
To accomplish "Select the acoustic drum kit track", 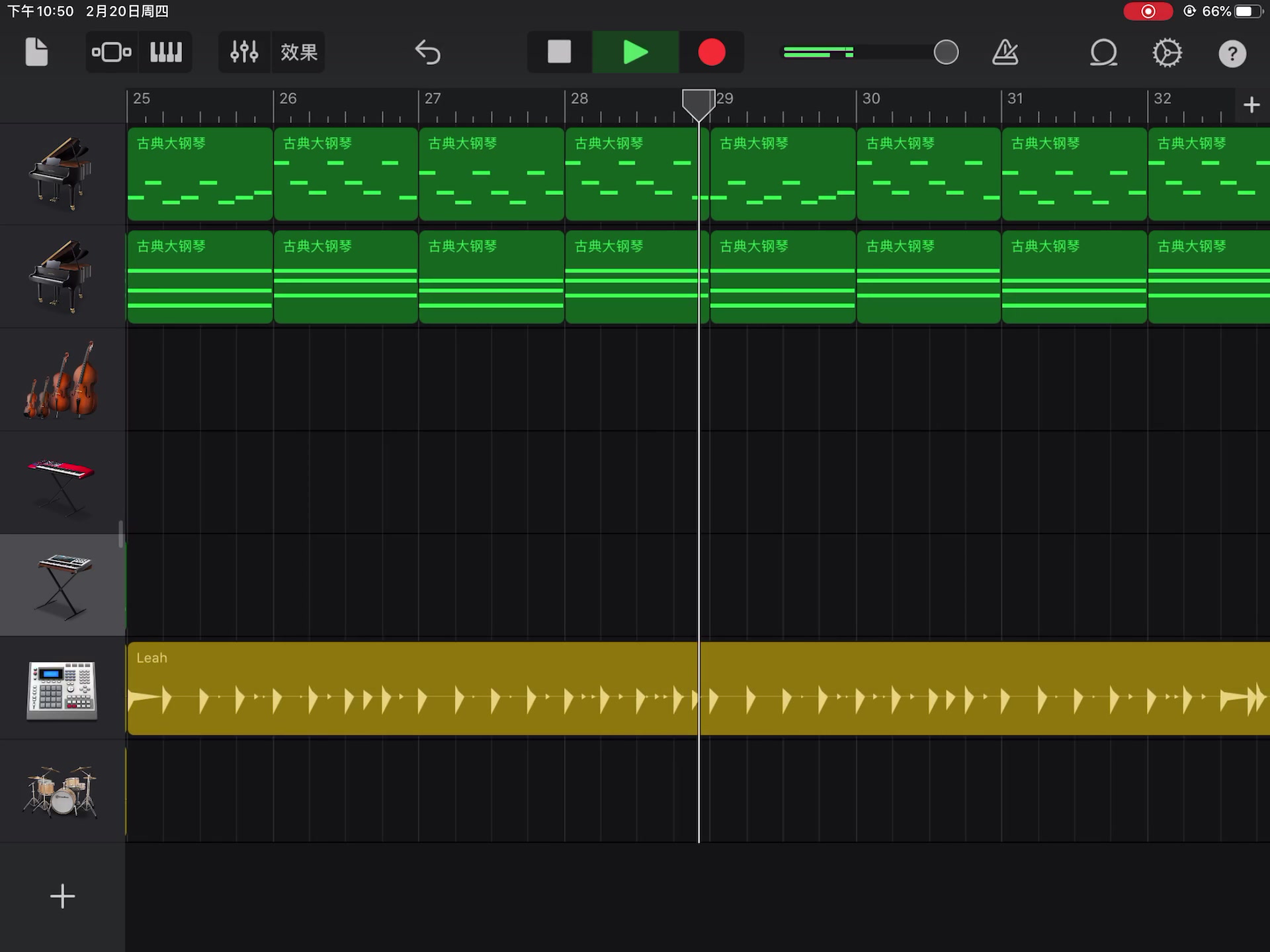I will coord(63,791).
